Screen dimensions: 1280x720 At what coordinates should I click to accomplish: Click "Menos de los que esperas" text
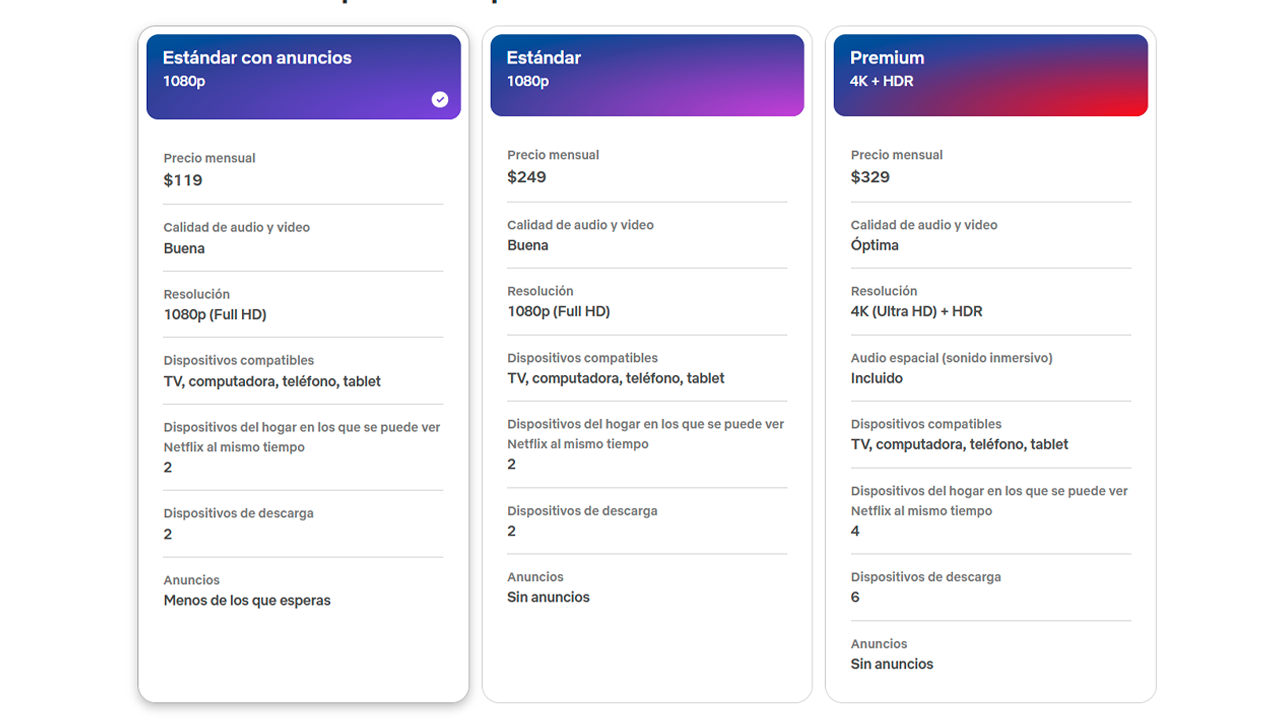click(x=247, y=601)
